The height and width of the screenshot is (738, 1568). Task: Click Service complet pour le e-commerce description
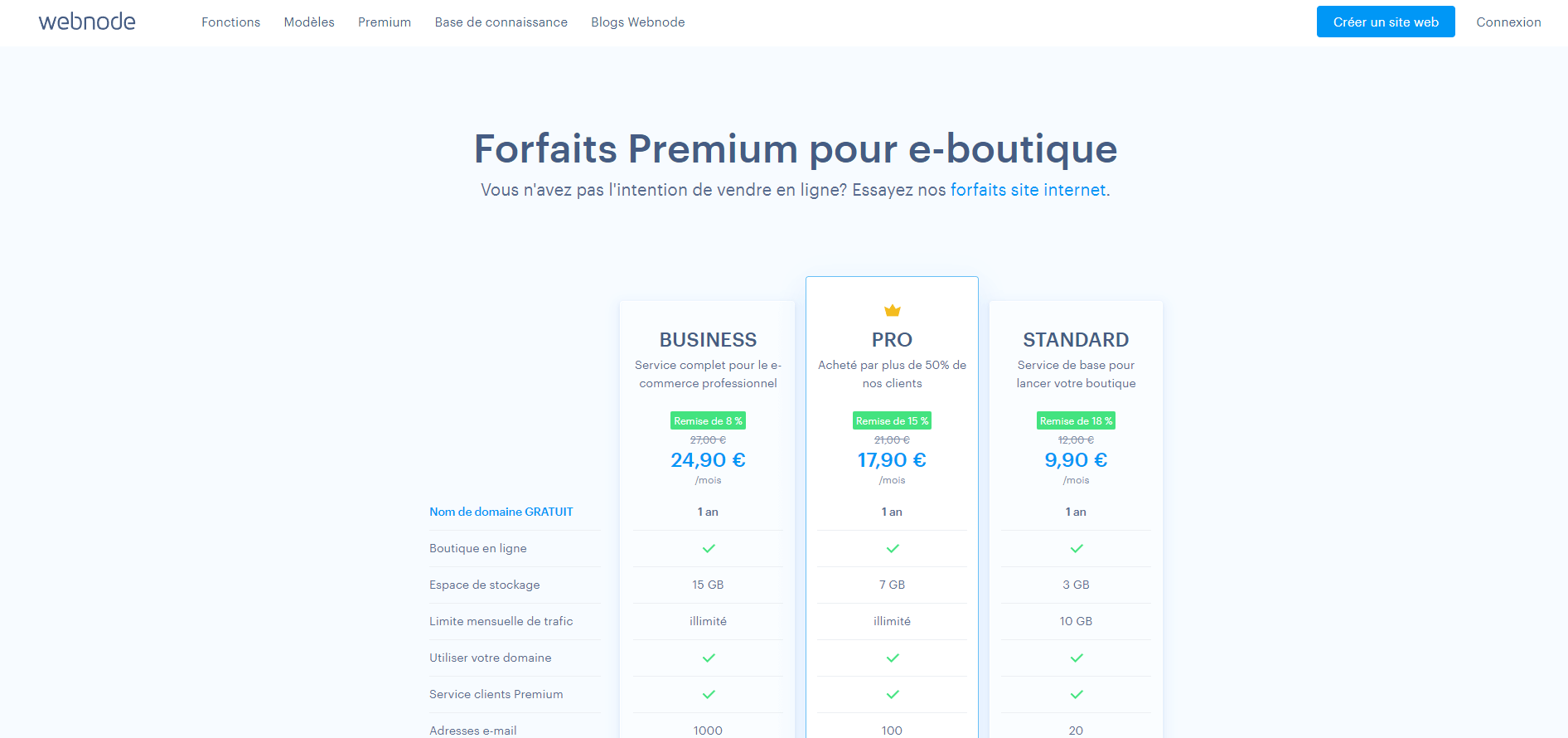click(x=708, y=374)
